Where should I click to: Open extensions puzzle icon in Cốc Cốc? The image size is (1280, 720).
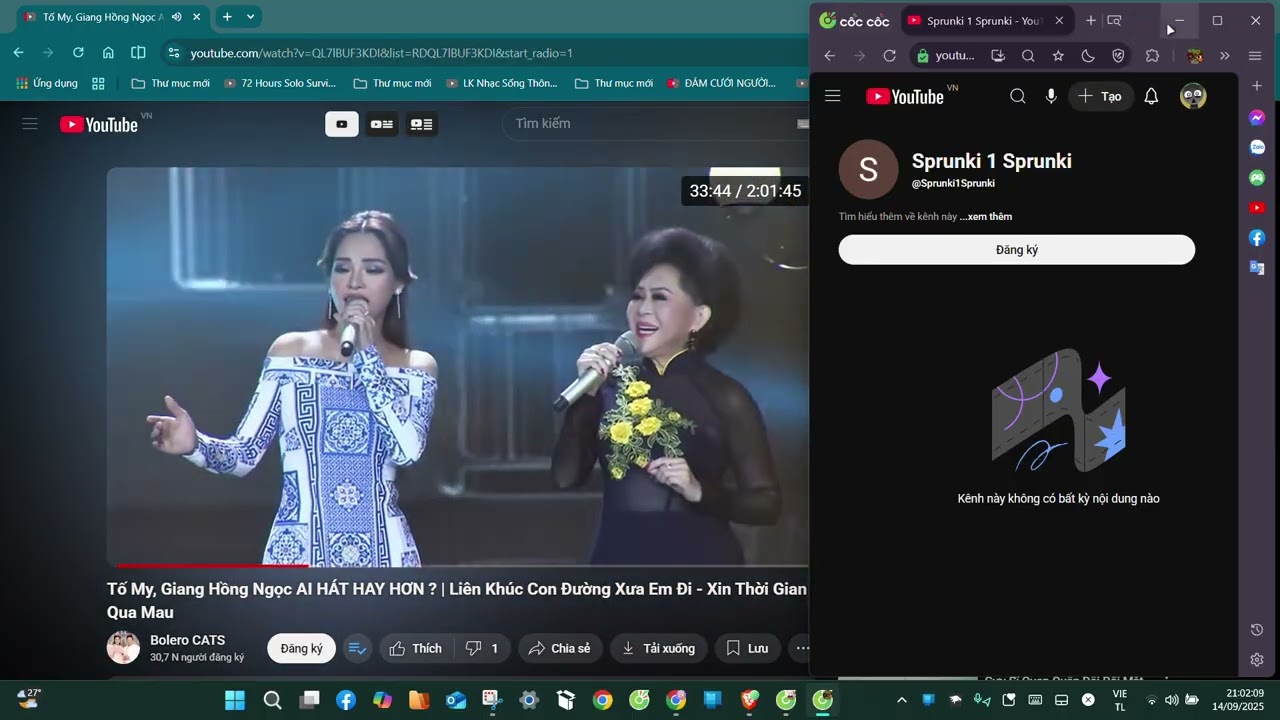(1152, 56)
